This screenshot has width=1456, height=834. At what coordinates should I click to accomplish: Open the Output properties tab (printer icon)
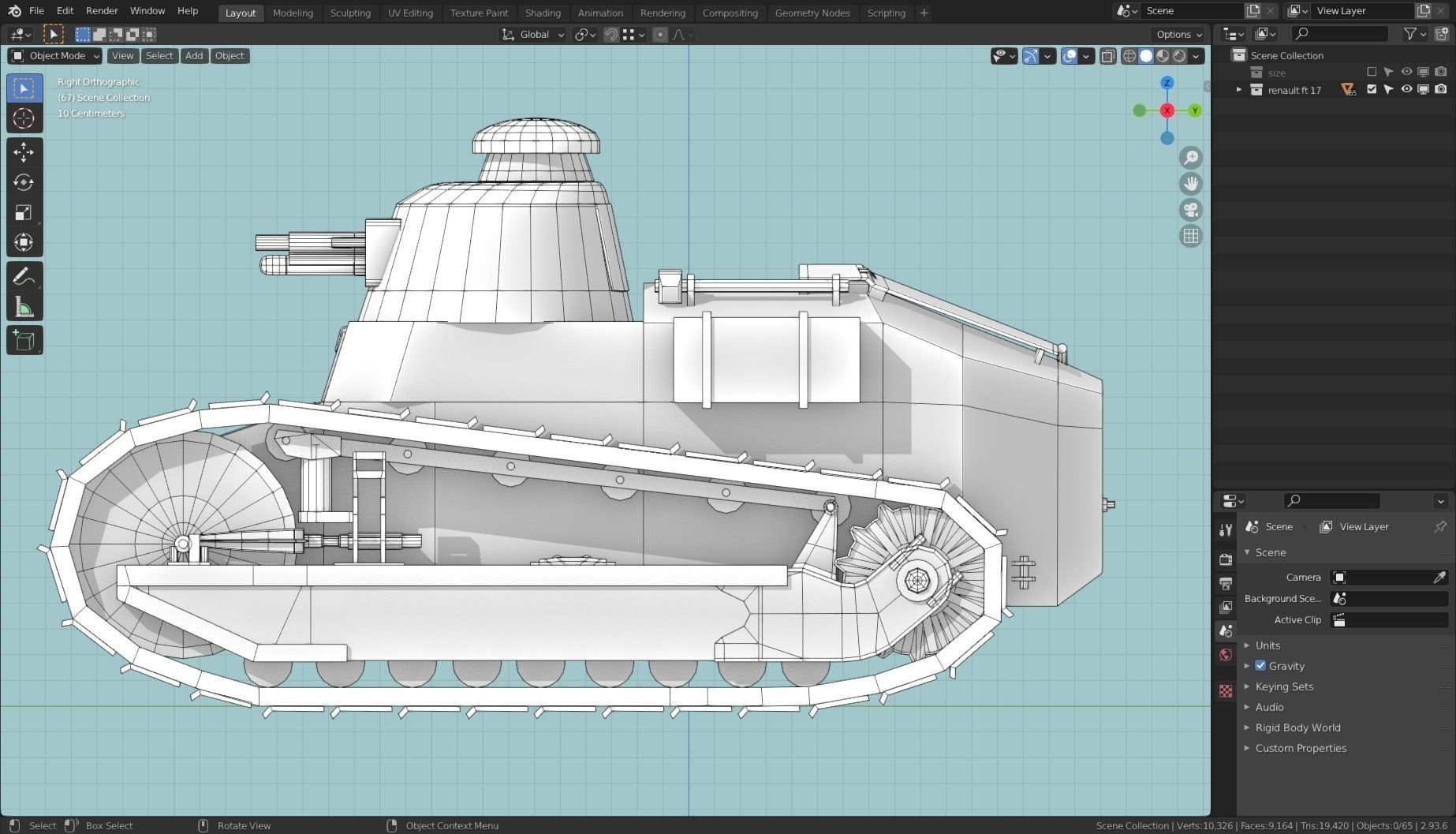pyautogui.click(x=1225, y=583)
